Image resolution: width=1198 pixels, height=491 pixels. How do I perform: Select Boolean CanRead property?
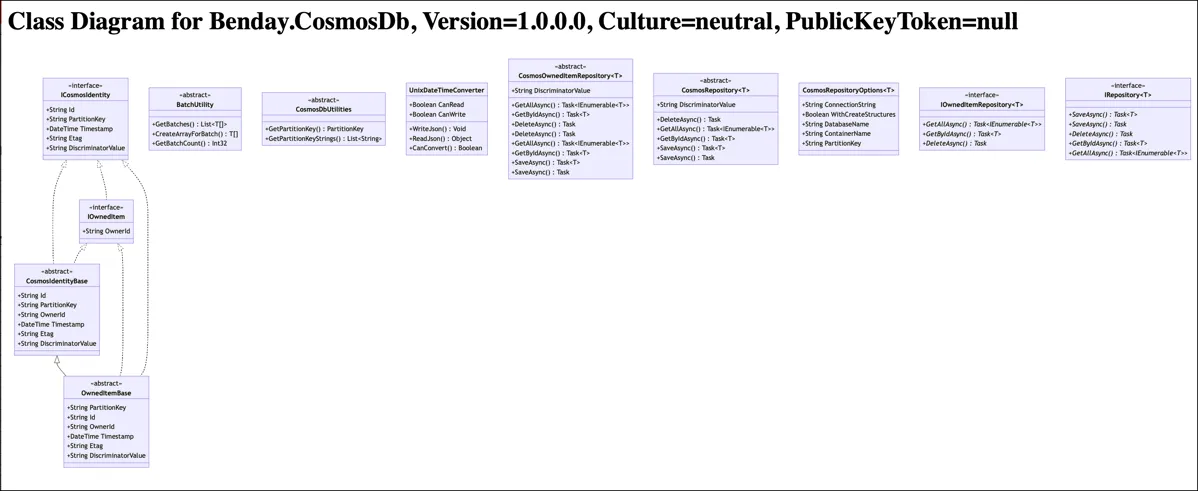pyautogui.click(x=436, y=105)
